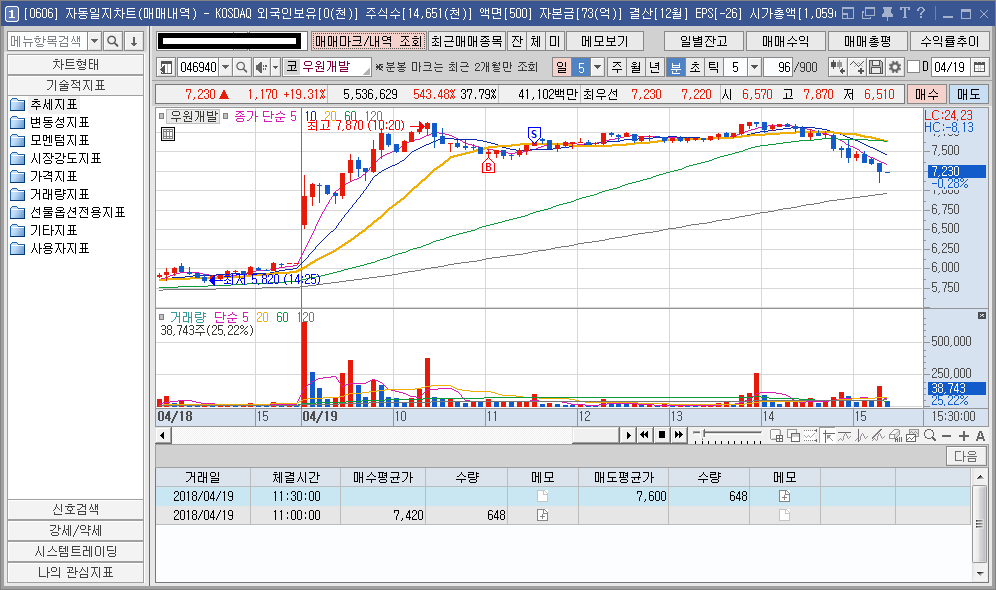Click the rewind playback button
Image resolution: width=996 pixels, height=590 pixels.
pyautogui.click(x=644, y=435)
